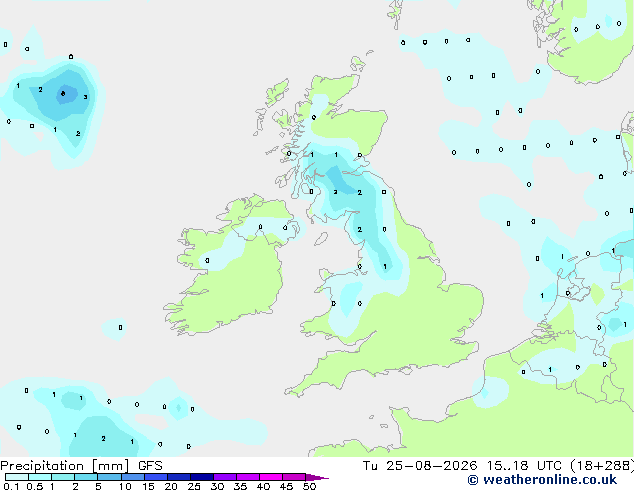Select the 20–25 mm legend swatch
This screenshot has width=634, height=490.
179,477
